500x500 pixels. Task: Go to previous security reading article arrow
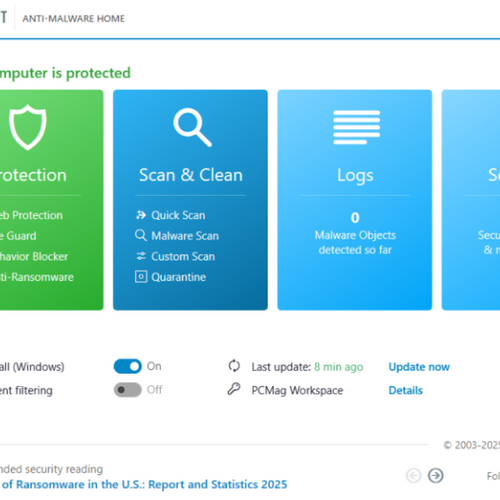413,476
